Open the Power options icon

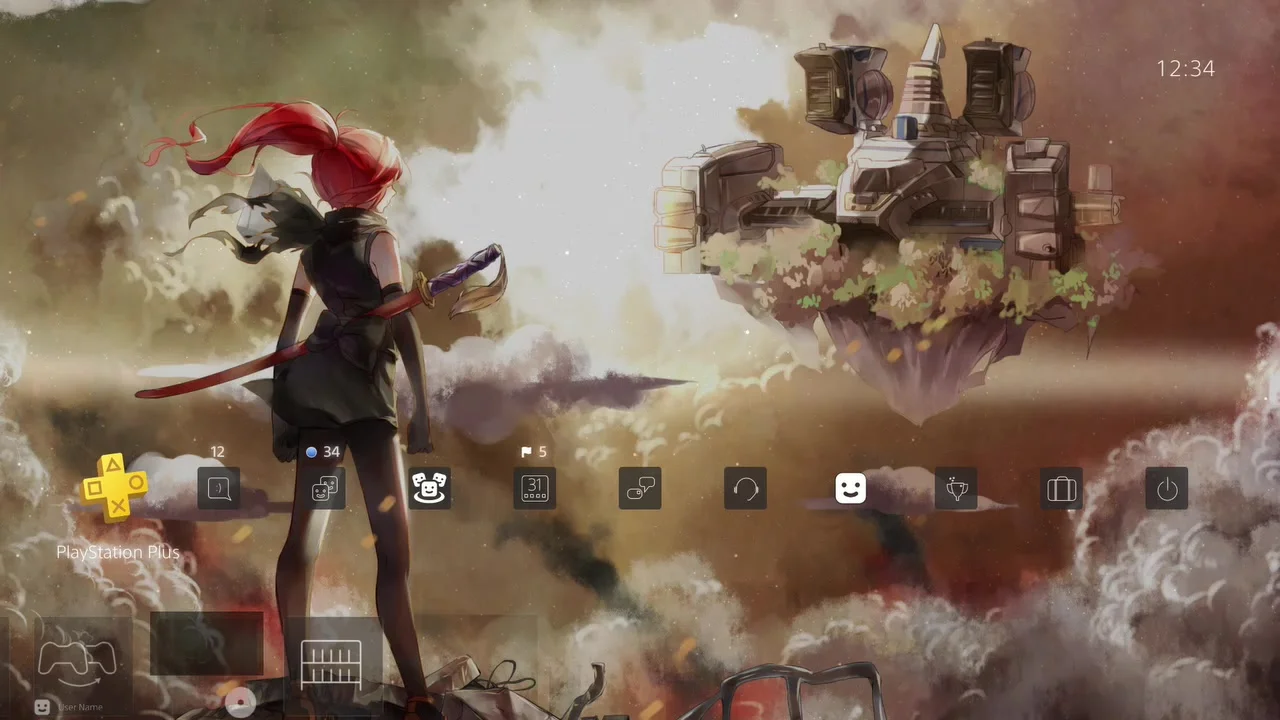click(x=1167, y=488)
